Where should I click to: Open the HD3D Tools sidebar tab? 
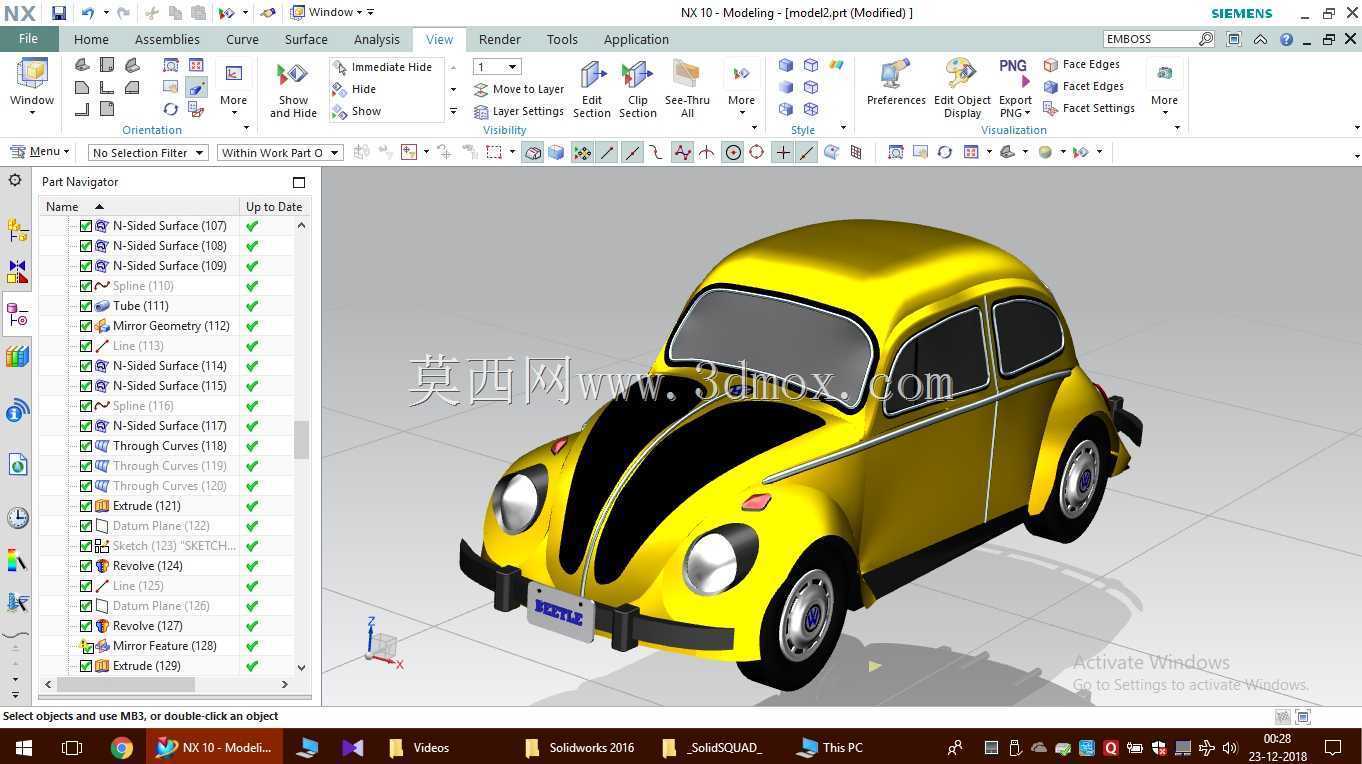coord(17,411)
